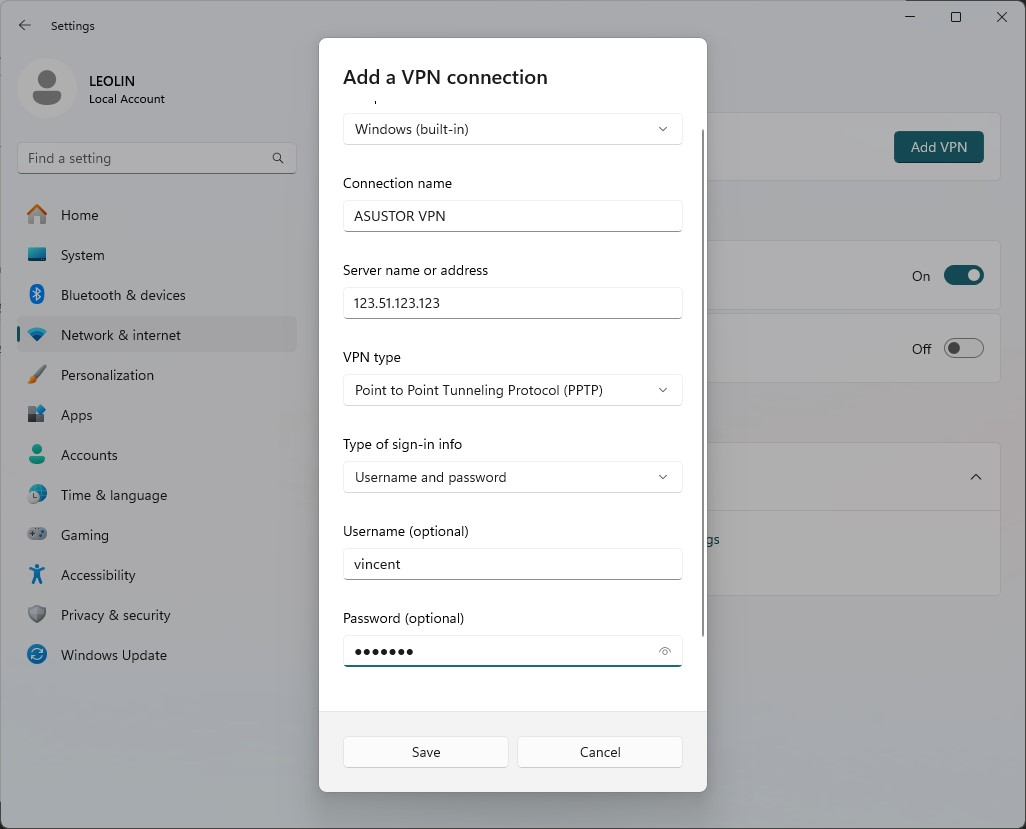1026x829 pixels.
Task: Go to Bluetooth & devices
Action: point(157,294)
